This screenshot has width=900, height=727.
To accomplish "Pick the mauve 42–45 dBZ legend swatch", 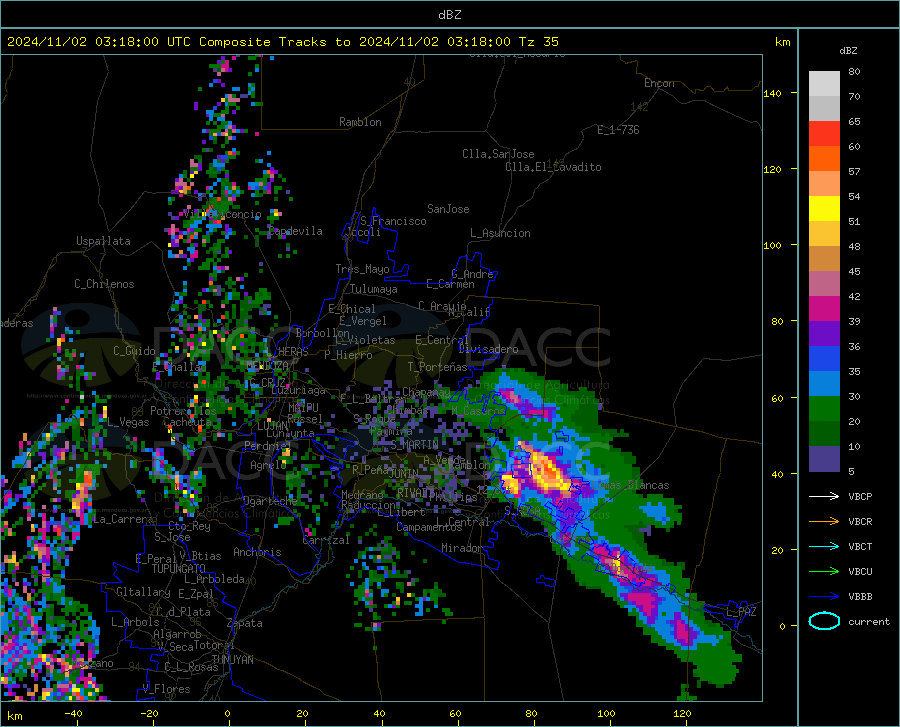I will (x=824, y=283).
